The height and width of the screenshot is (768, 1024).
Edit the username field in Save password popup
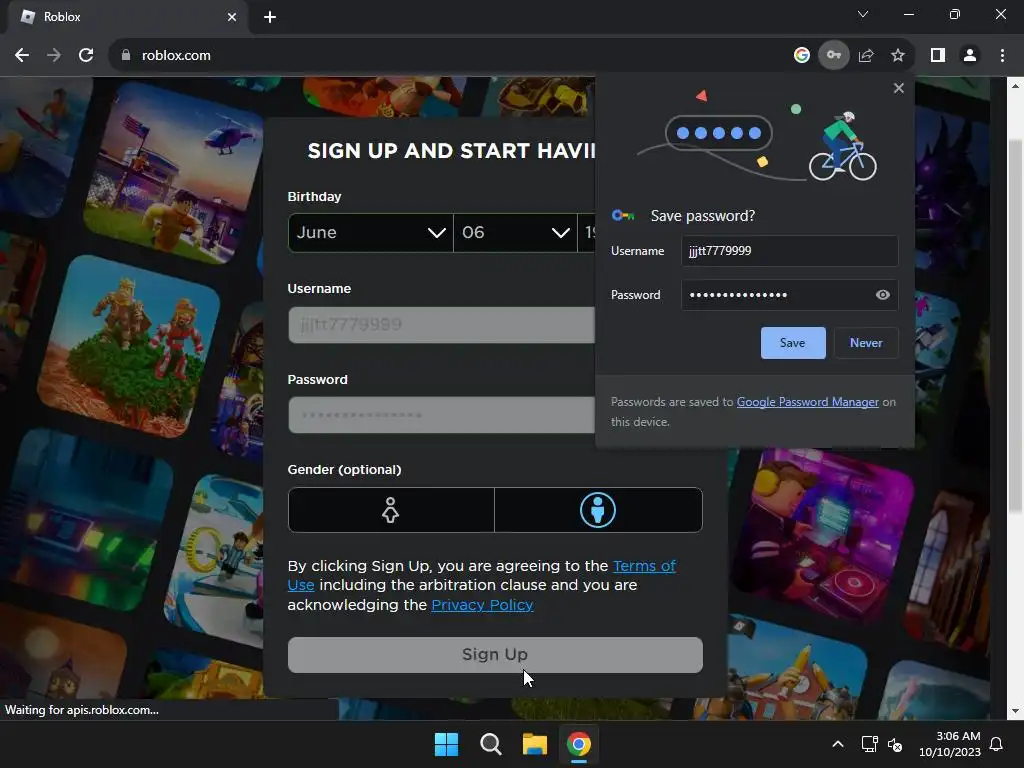(x=790, y=251)
